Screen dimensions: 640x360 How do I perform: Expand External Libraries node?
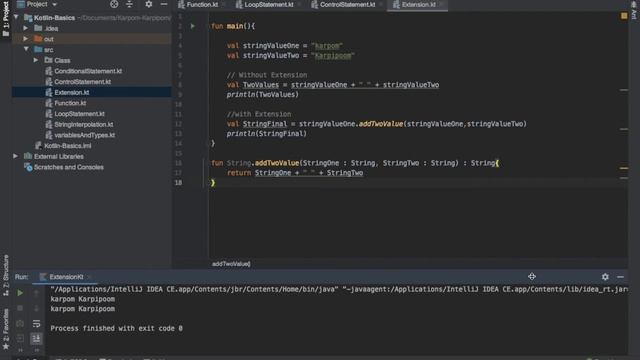(x=16, y=156)
